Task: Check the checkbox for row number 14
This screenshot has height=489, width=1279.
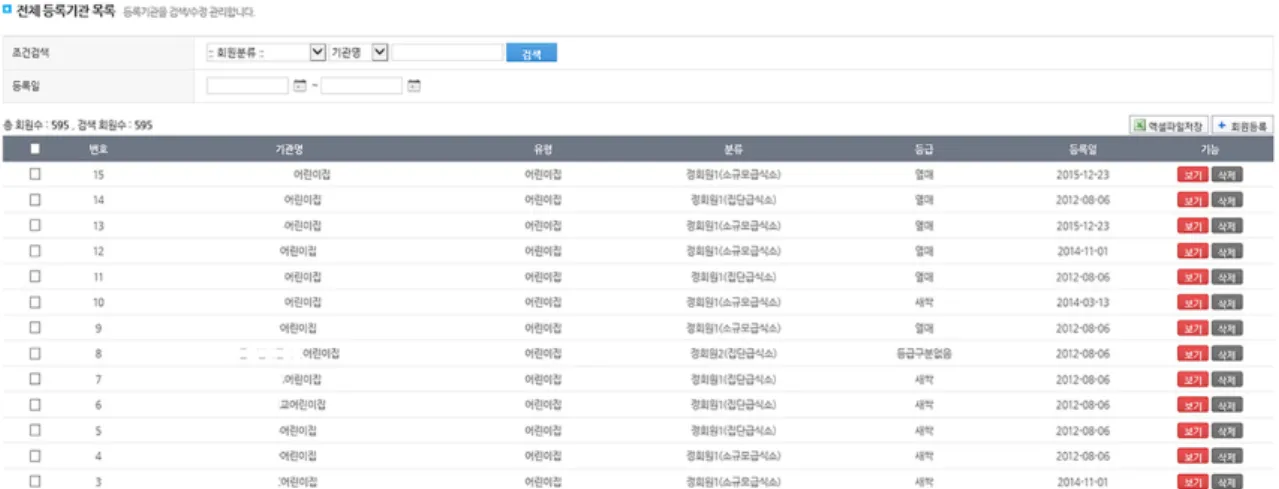Action: [35, 200]
